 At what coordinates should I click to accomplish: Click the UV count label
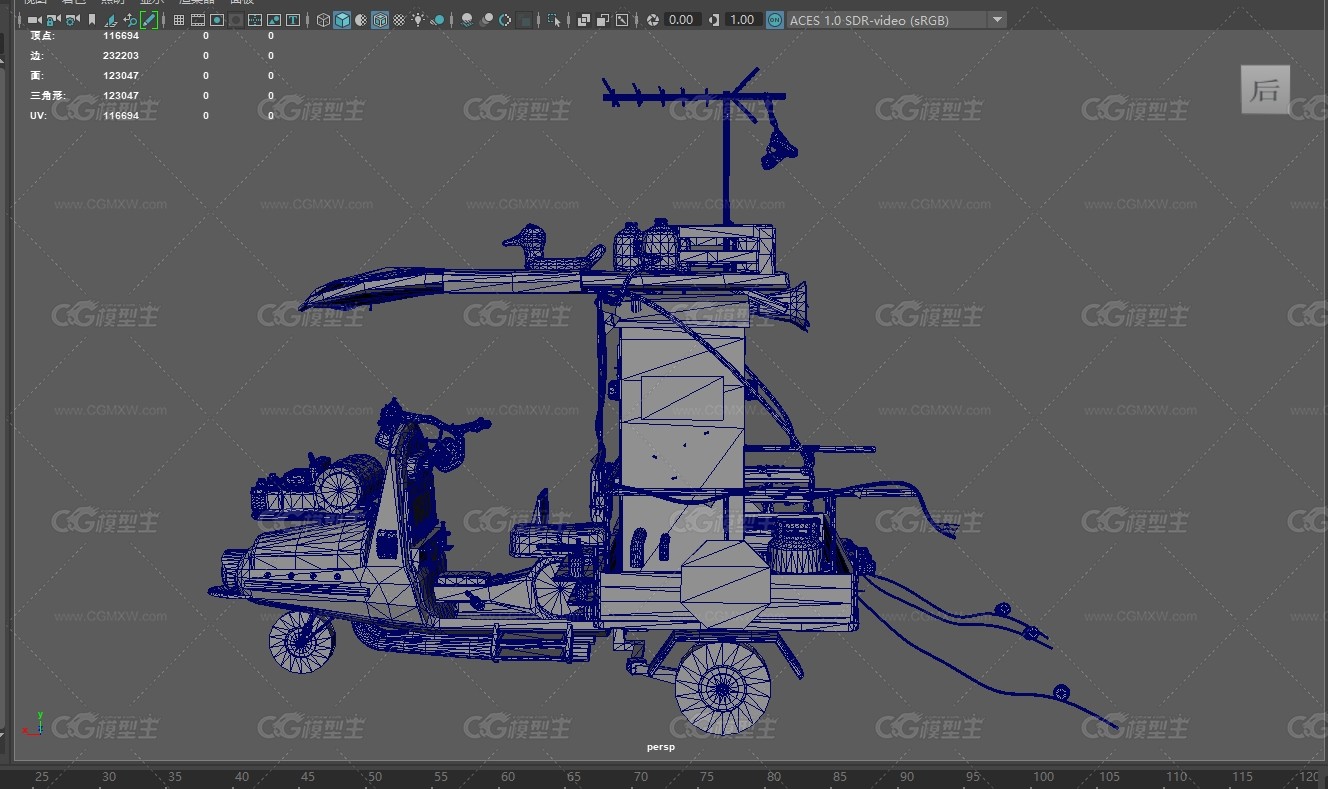[x=38, y=116]
